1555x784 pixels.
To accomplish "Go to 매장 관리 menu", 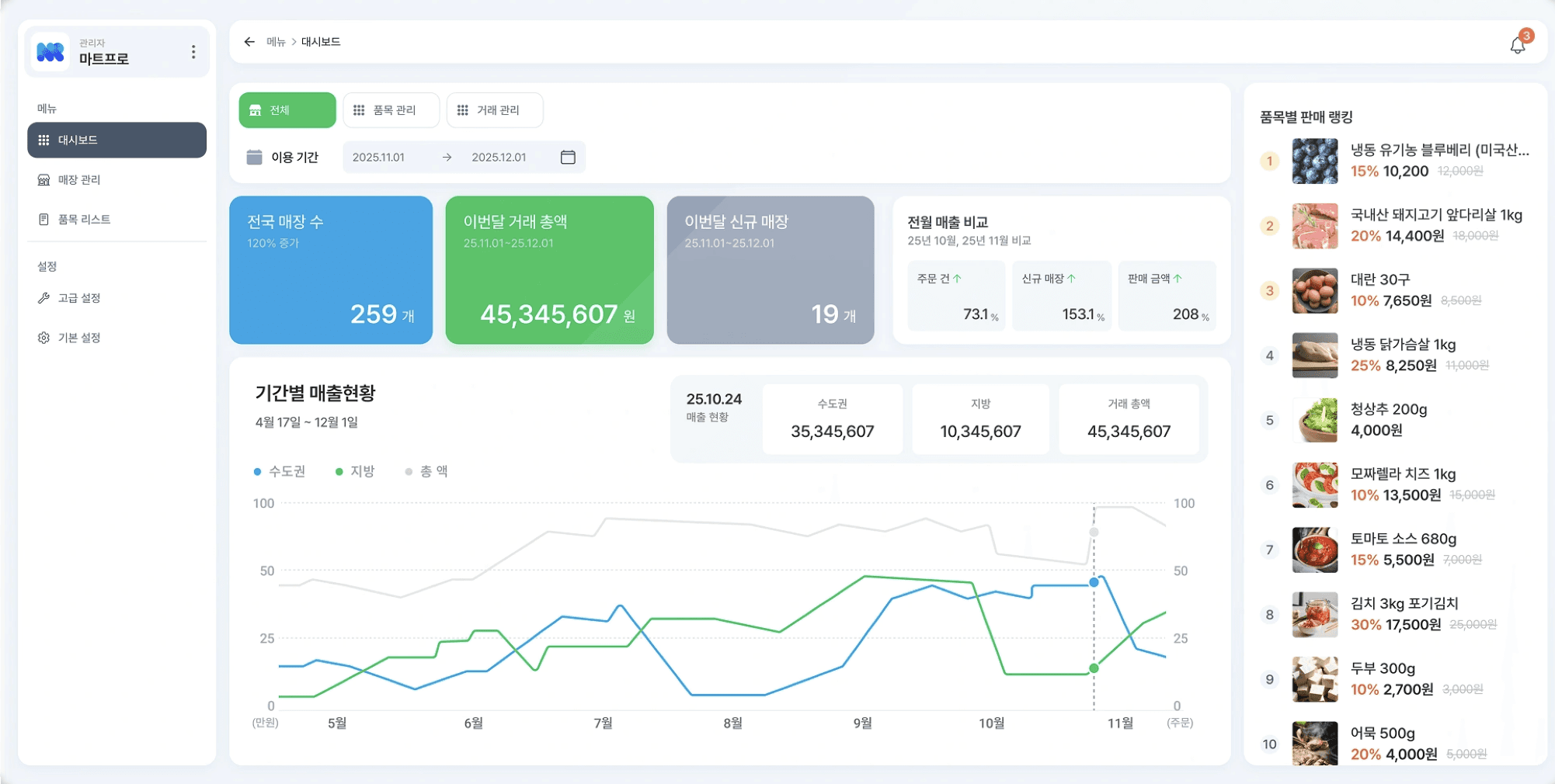I will 117,179.
